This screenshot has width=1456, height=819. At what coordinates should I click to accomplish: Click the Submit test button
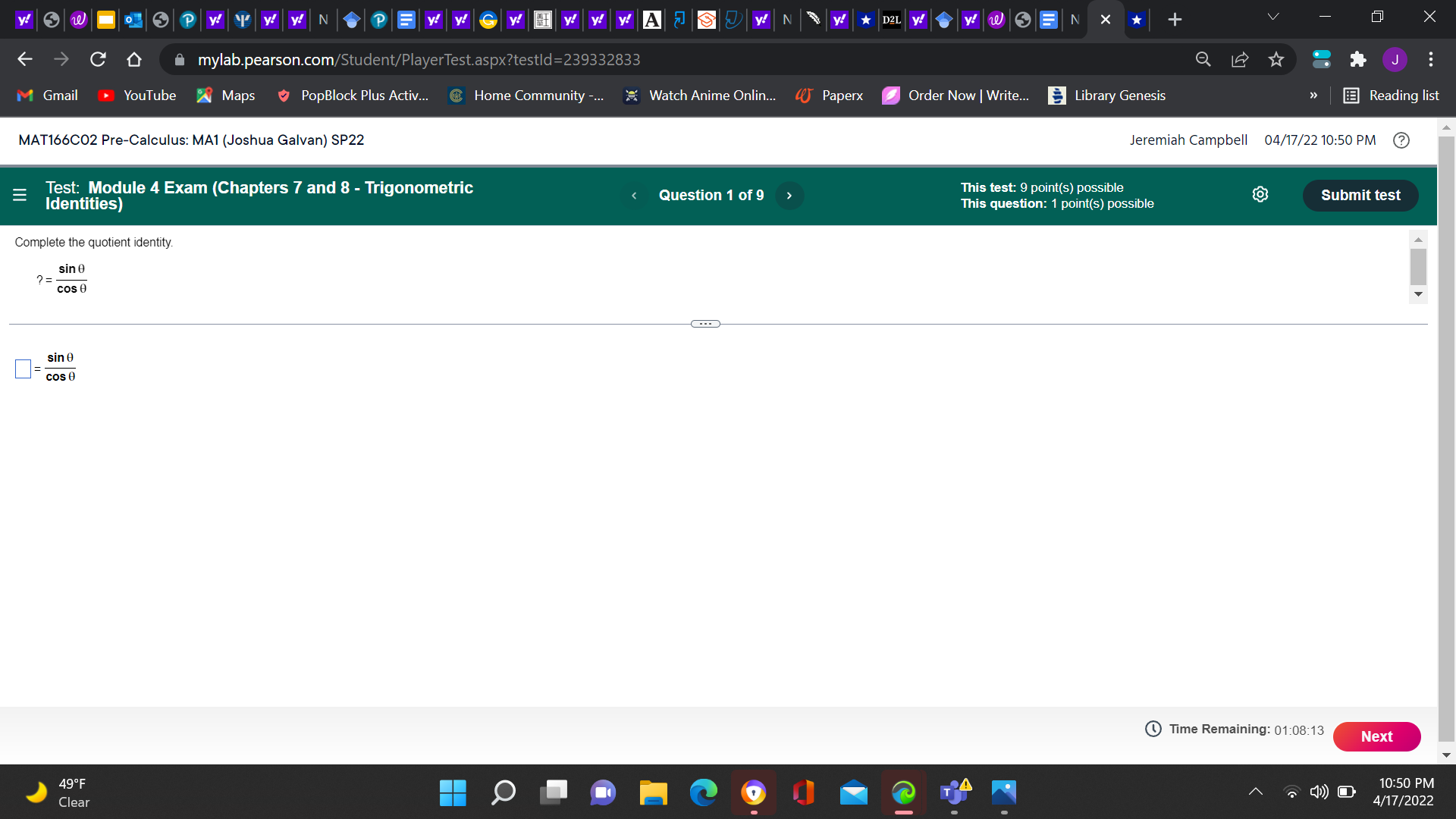1360,195
